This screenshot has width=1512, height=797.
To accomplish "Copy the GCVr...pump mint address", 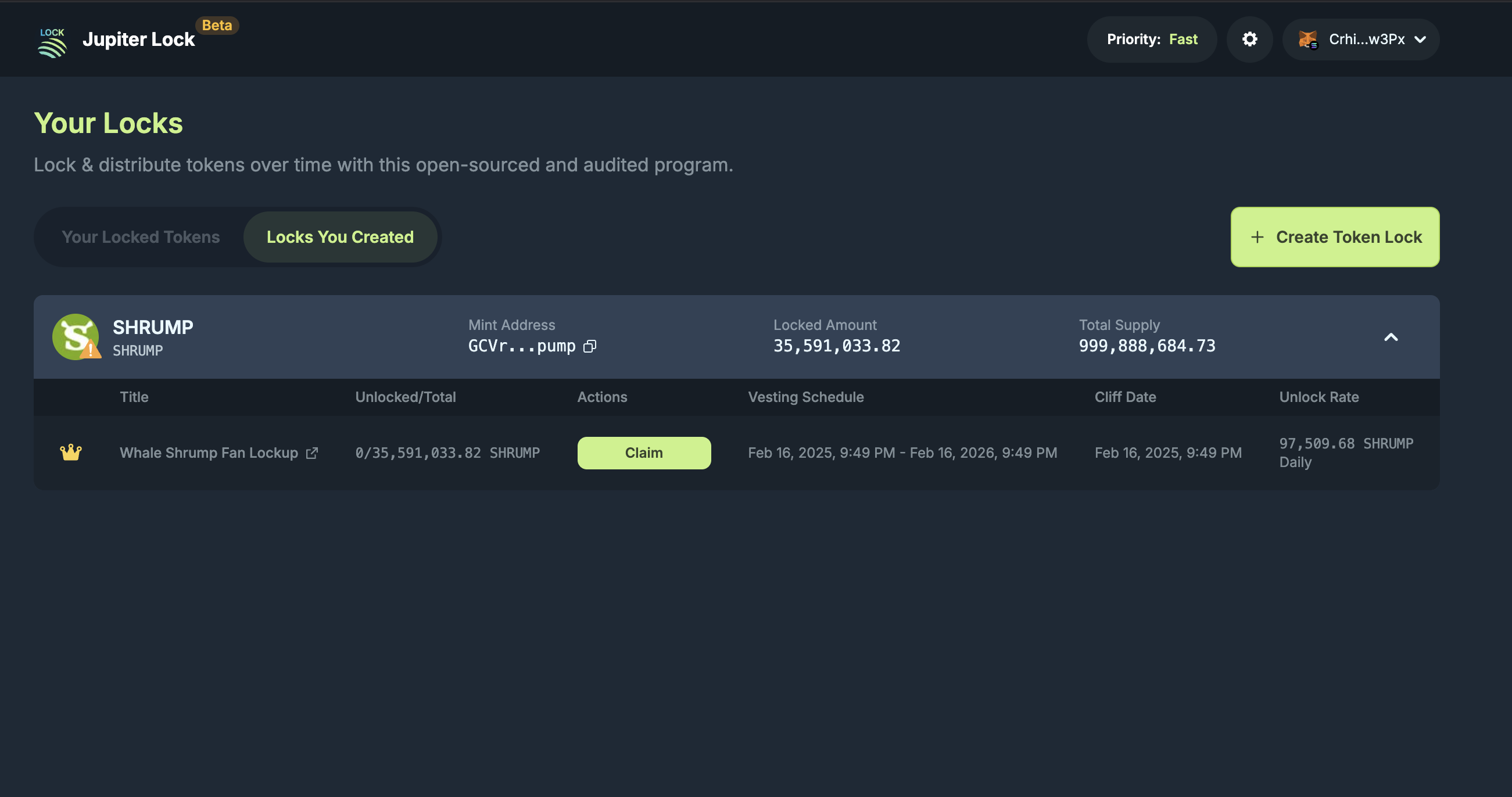I will [x=590, y=346].
